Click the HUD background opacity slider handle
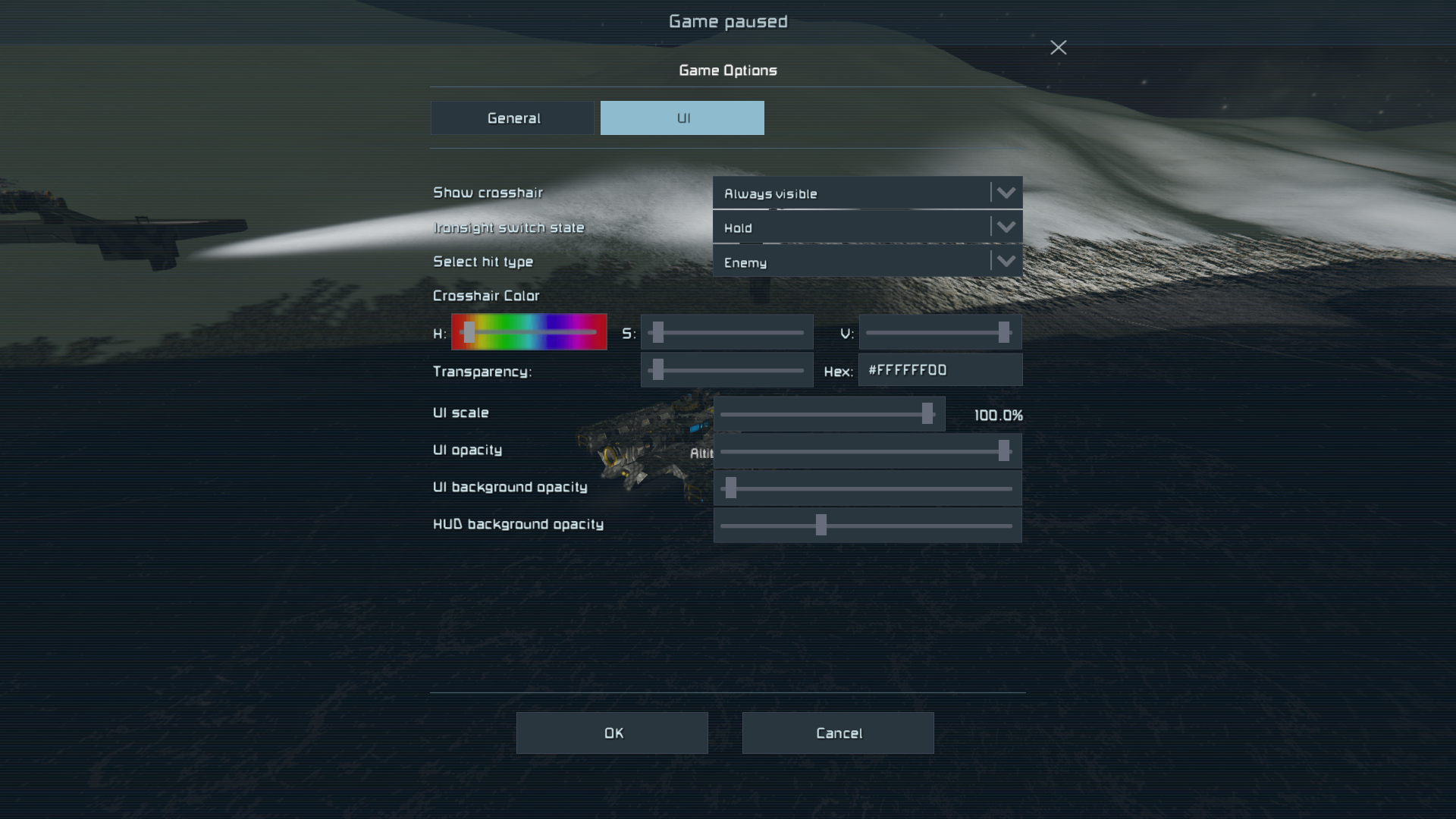The height and width of the screenshot is (819, 1456). coord(821,525)
